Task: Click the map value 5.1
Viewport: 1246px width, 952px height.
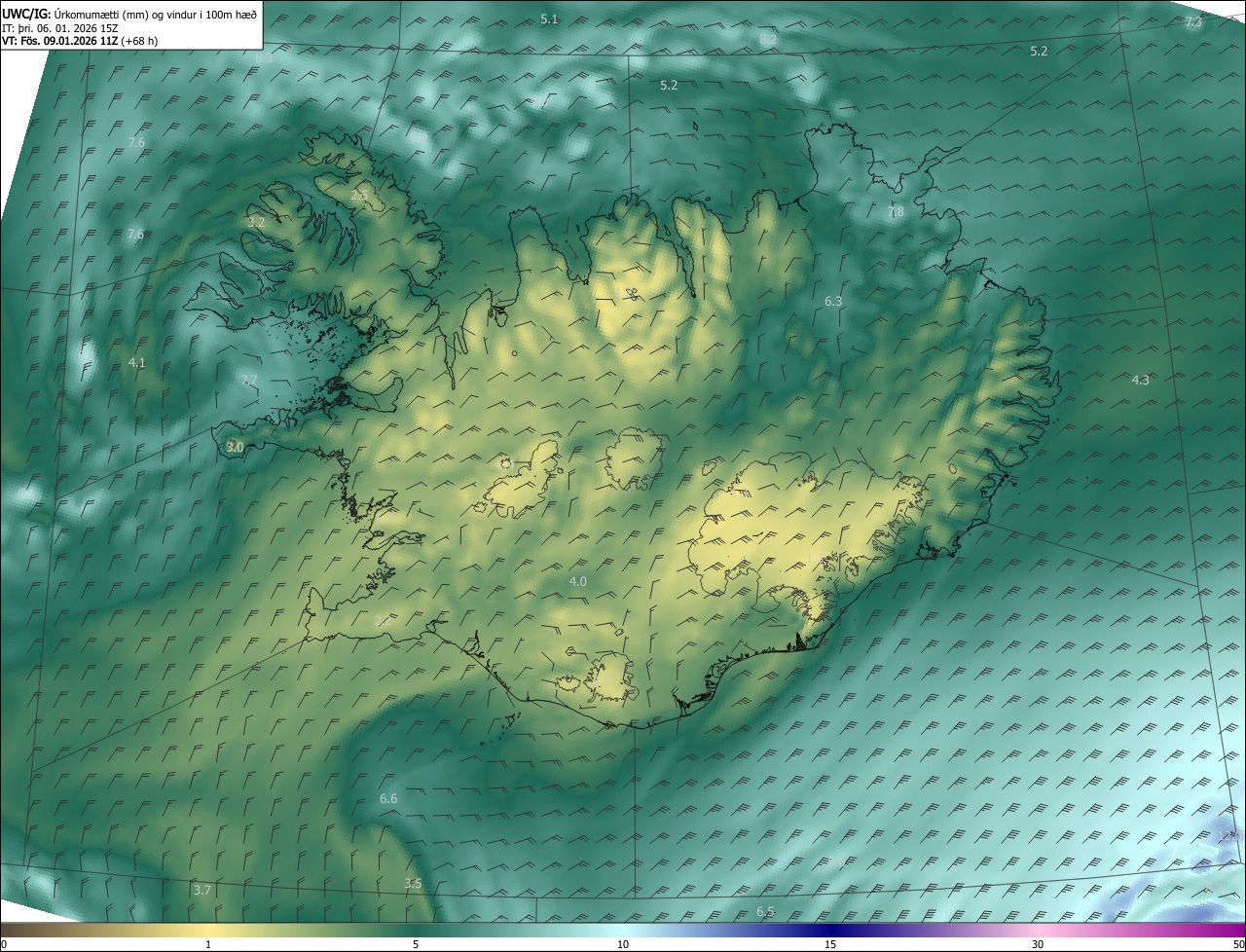Action: click(549, 19)
